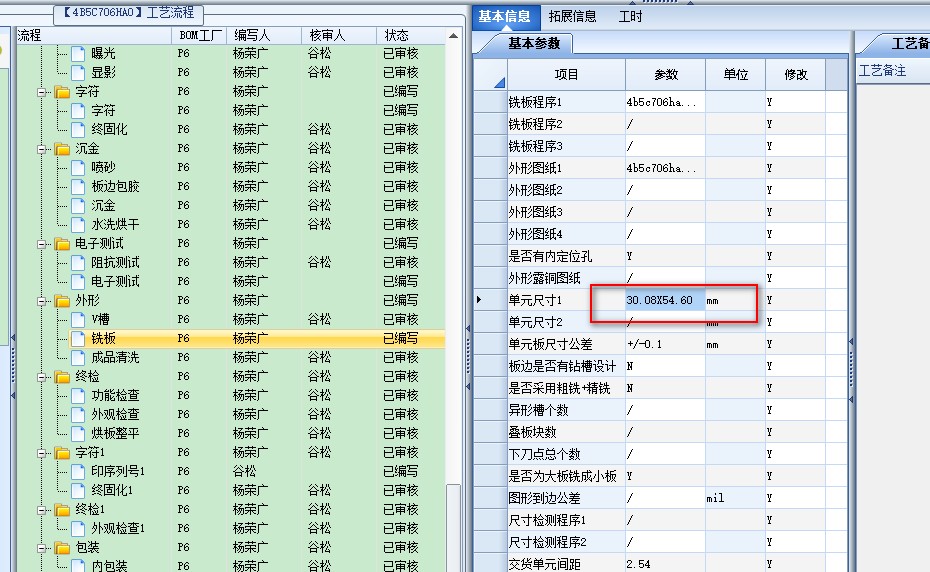Screen dimensions: 930x572
Task: Click the 曝光 document icon in the tree
Action: [78, 53]
